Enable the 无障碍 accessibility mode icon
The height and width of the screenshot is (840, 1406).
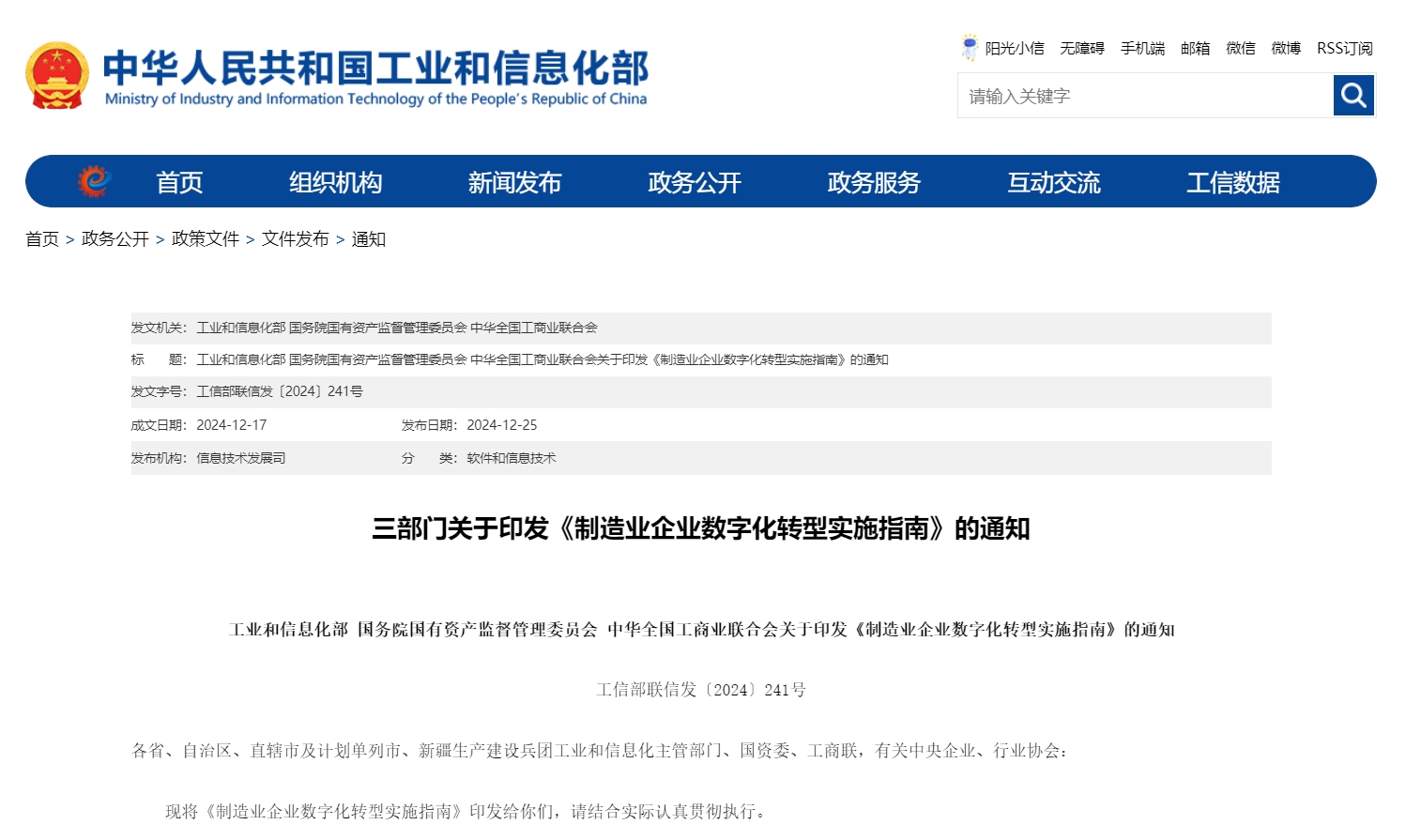(x=1081, y=48)
